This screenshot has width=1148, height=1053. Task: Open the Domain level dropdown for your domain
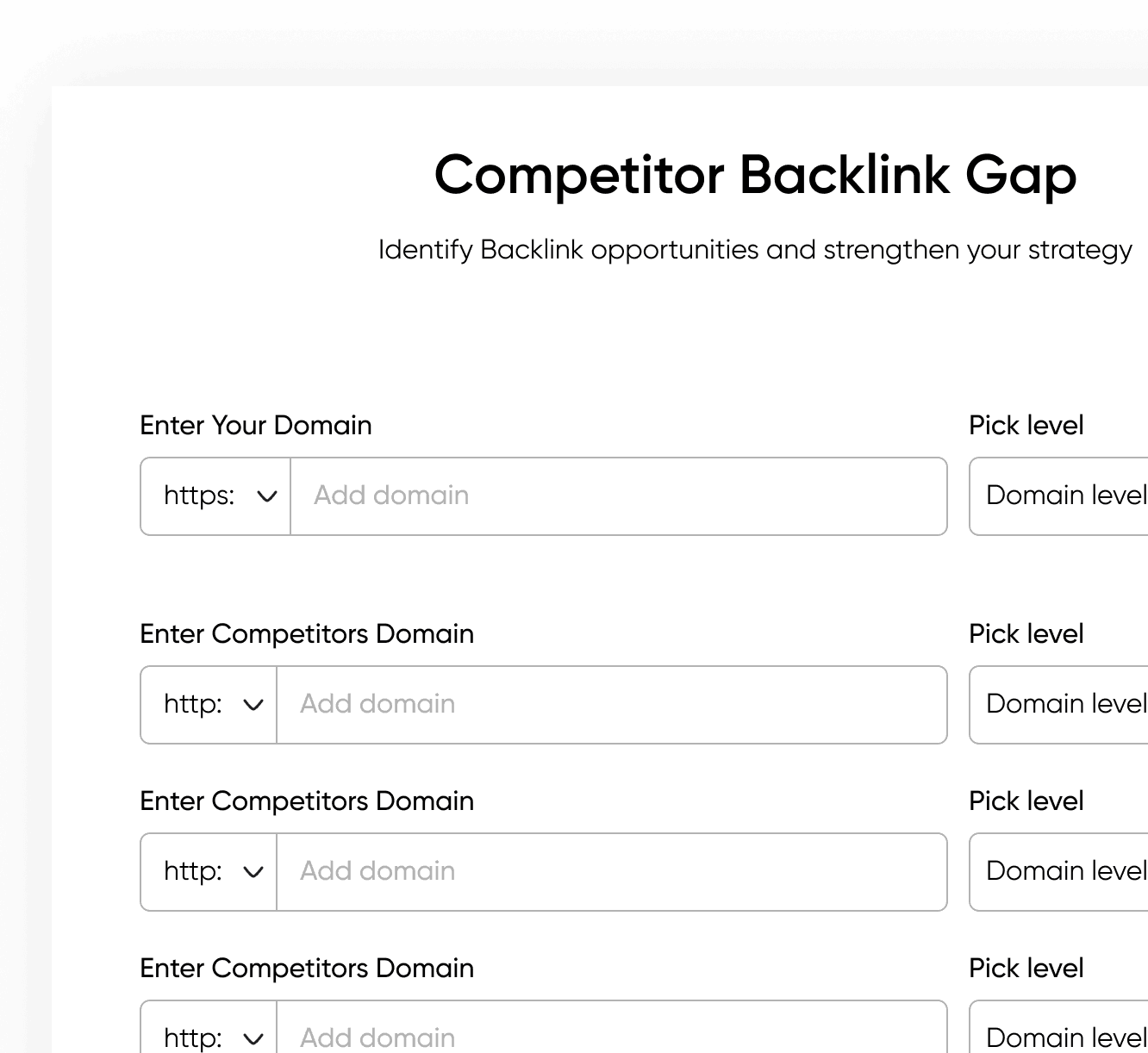coord(1065,496)
